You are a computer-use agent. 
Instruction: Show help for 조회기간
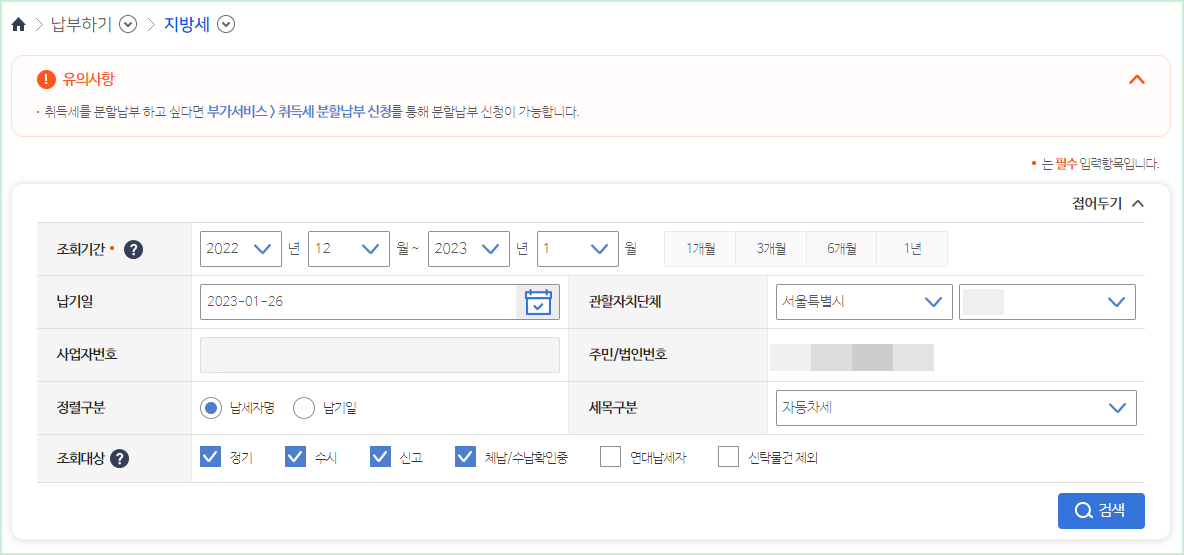tap(134, 249)
